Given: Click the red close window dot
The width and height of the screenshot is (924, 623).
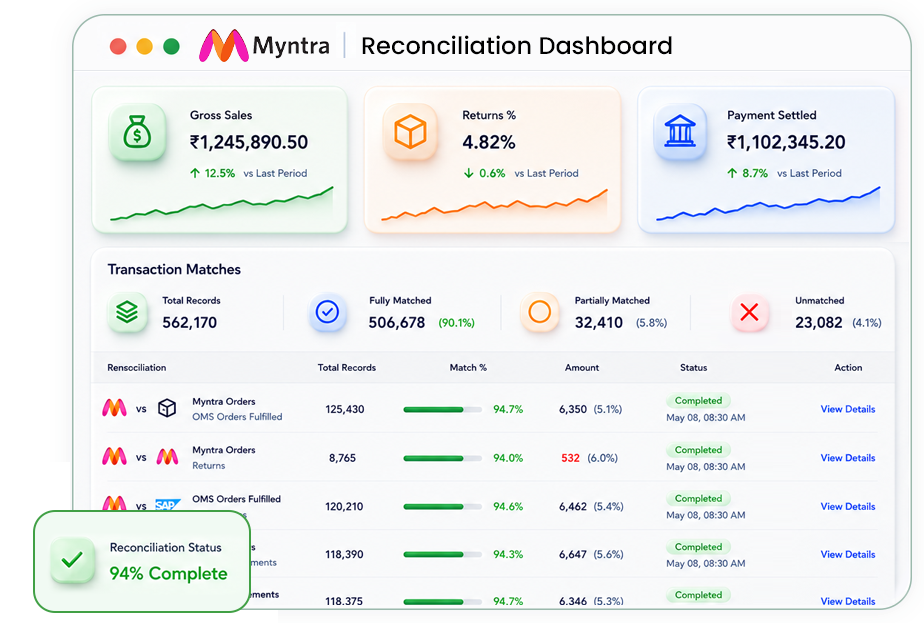Looking at the screenshot, I should coord(118,46).
